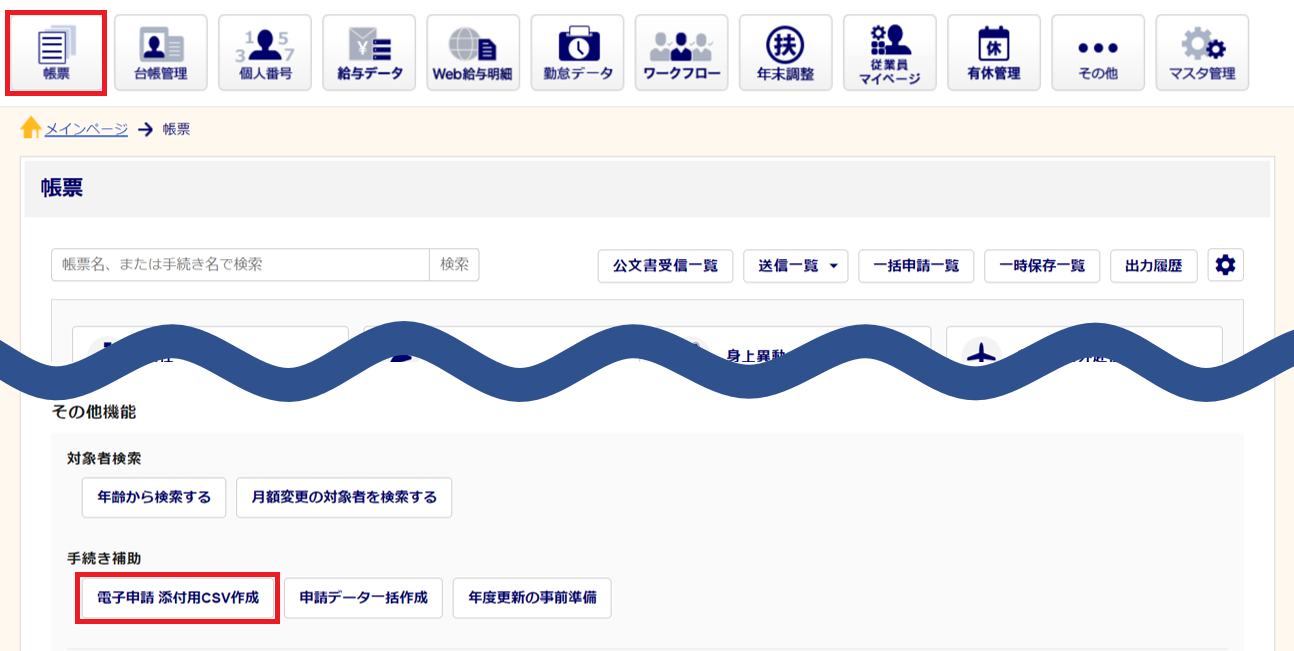Open the 年末調整 year-end adjustment icon

pyautogui.click(x=785, y=53)
